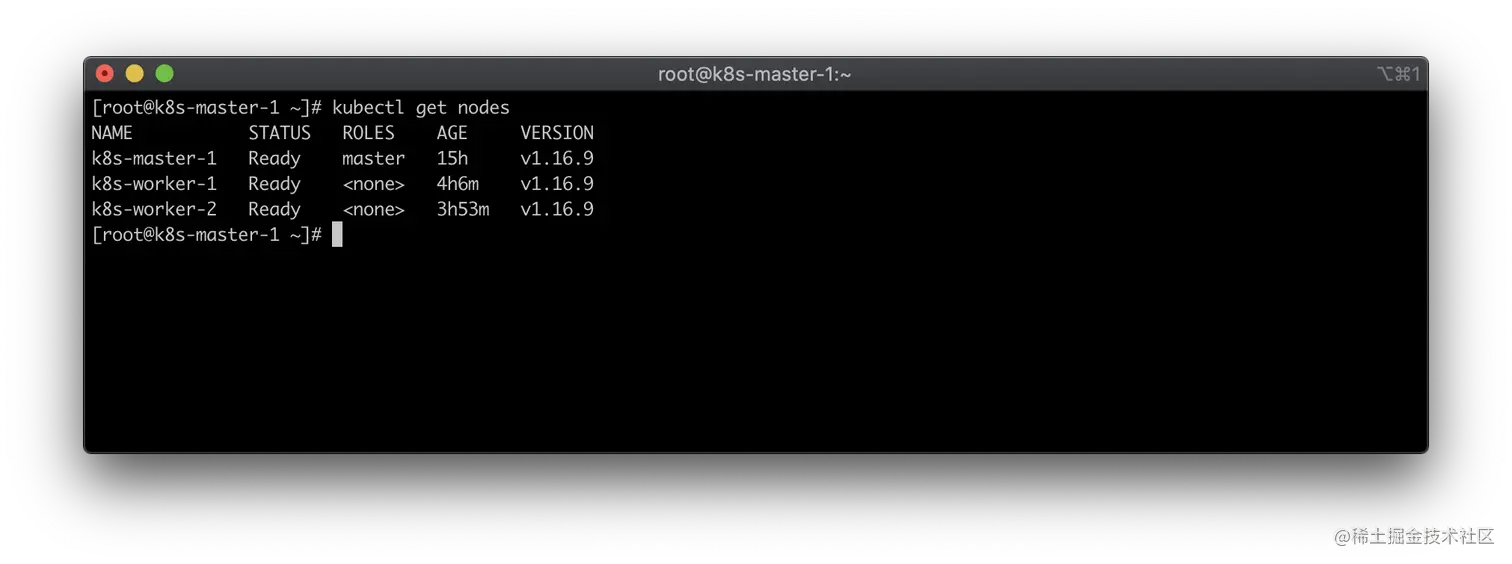Select the node name k8s-worker-2
The width and height of the screenshot is (1512, 564).
pos(154,209)
